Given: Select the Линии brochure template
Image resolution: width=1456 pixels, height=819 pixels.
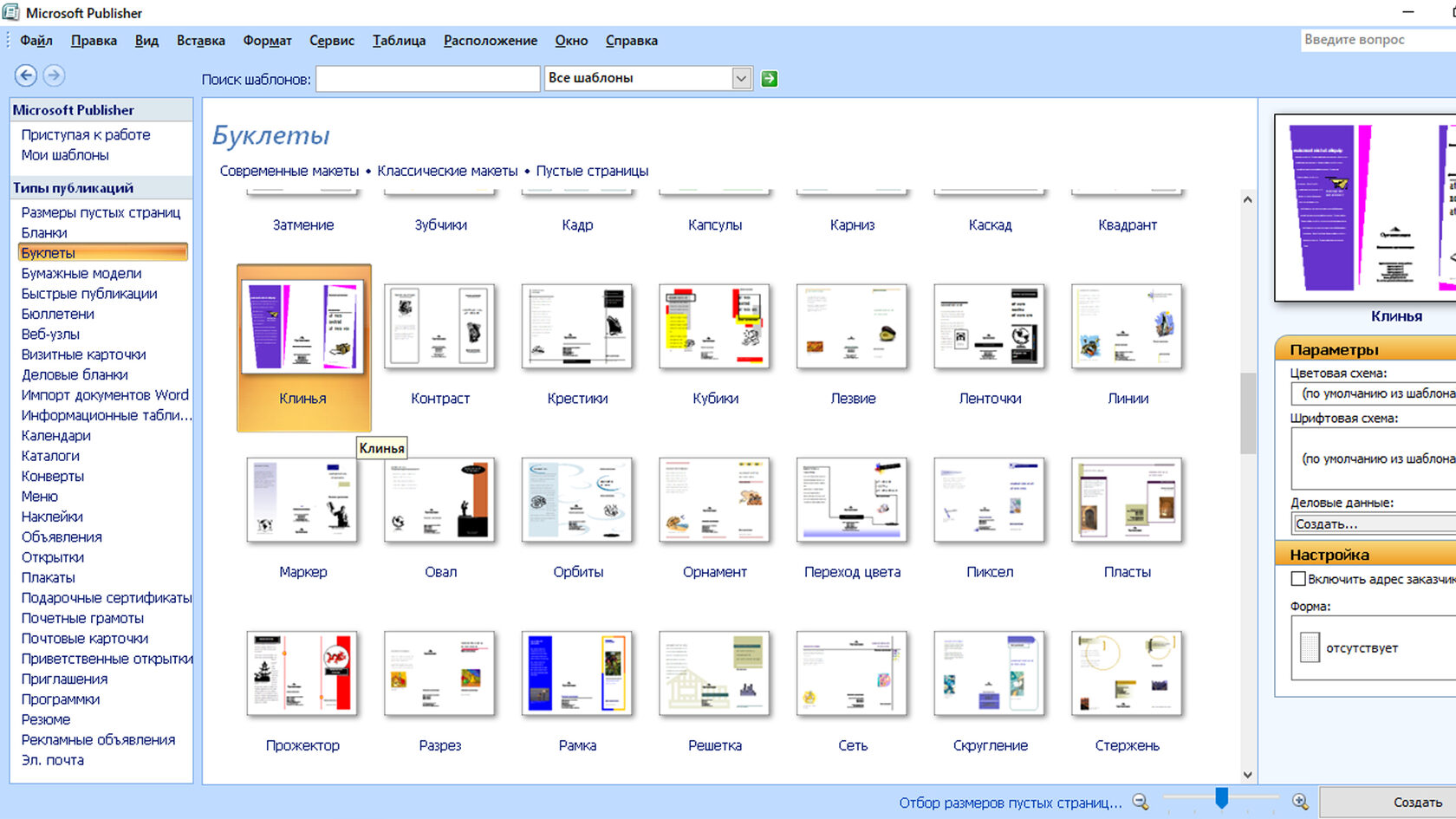Looking at the screenshot, I should pos(1127,327).
